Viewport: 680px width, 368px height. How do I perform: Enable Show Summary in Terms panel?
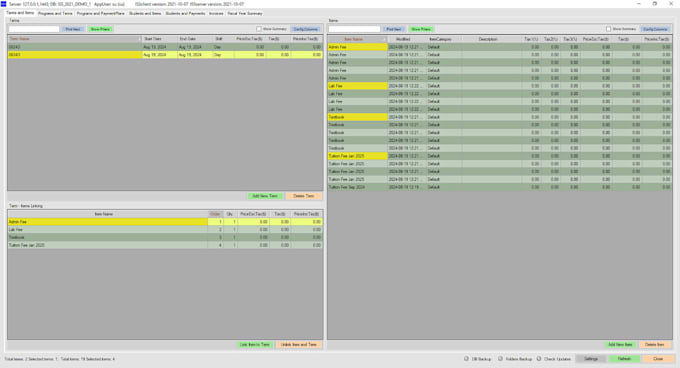259,29
